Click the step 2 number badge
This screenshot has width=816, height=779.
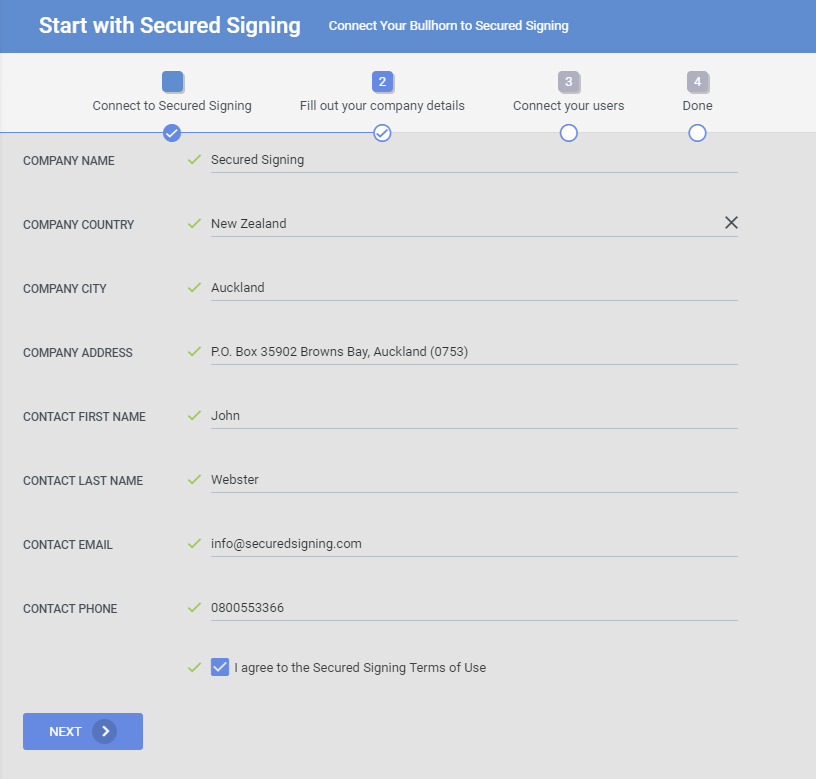click(x=382, y=82)
